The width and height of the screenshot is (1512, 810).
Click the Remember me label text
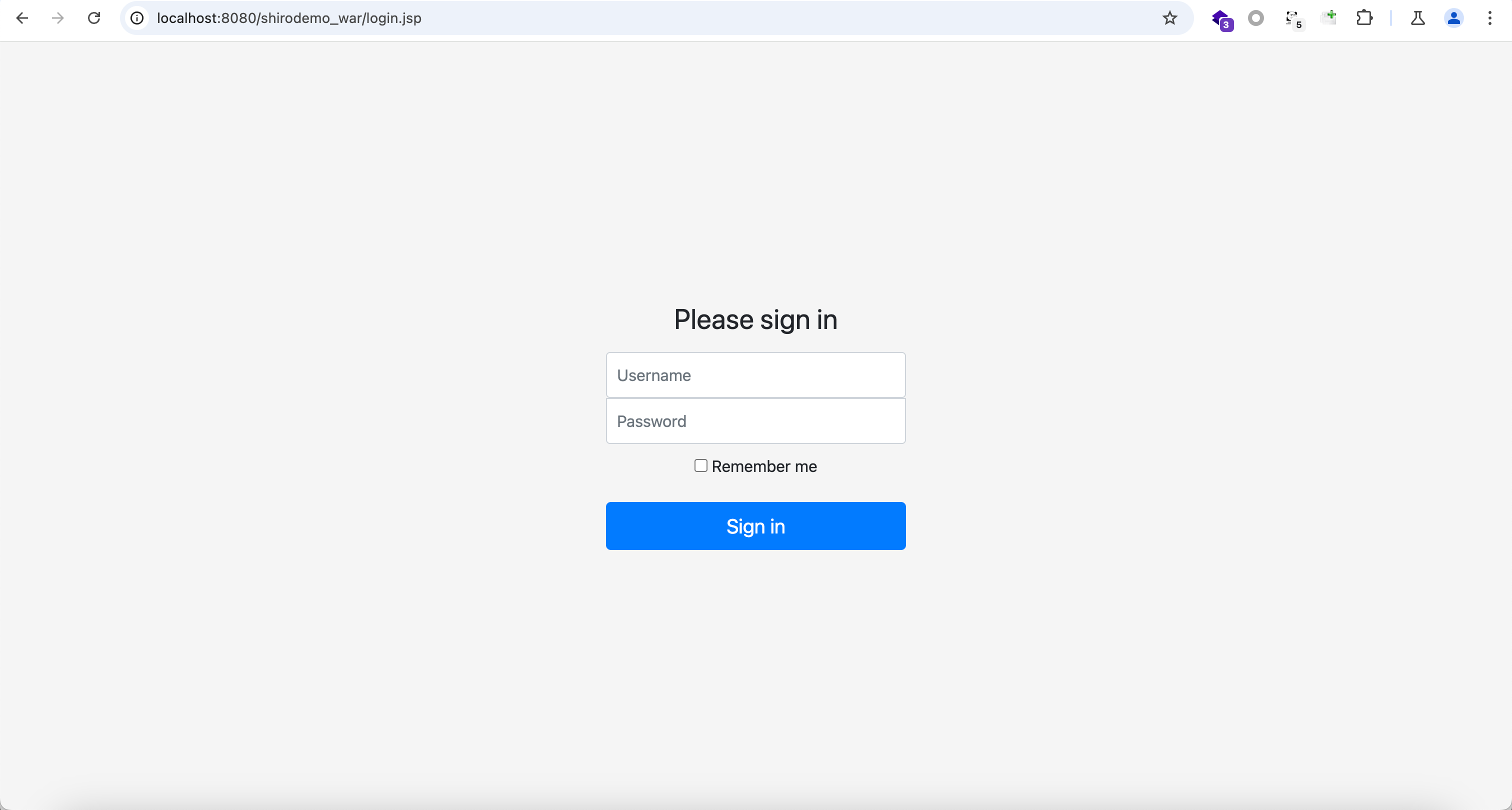click(x=763, y=466)
